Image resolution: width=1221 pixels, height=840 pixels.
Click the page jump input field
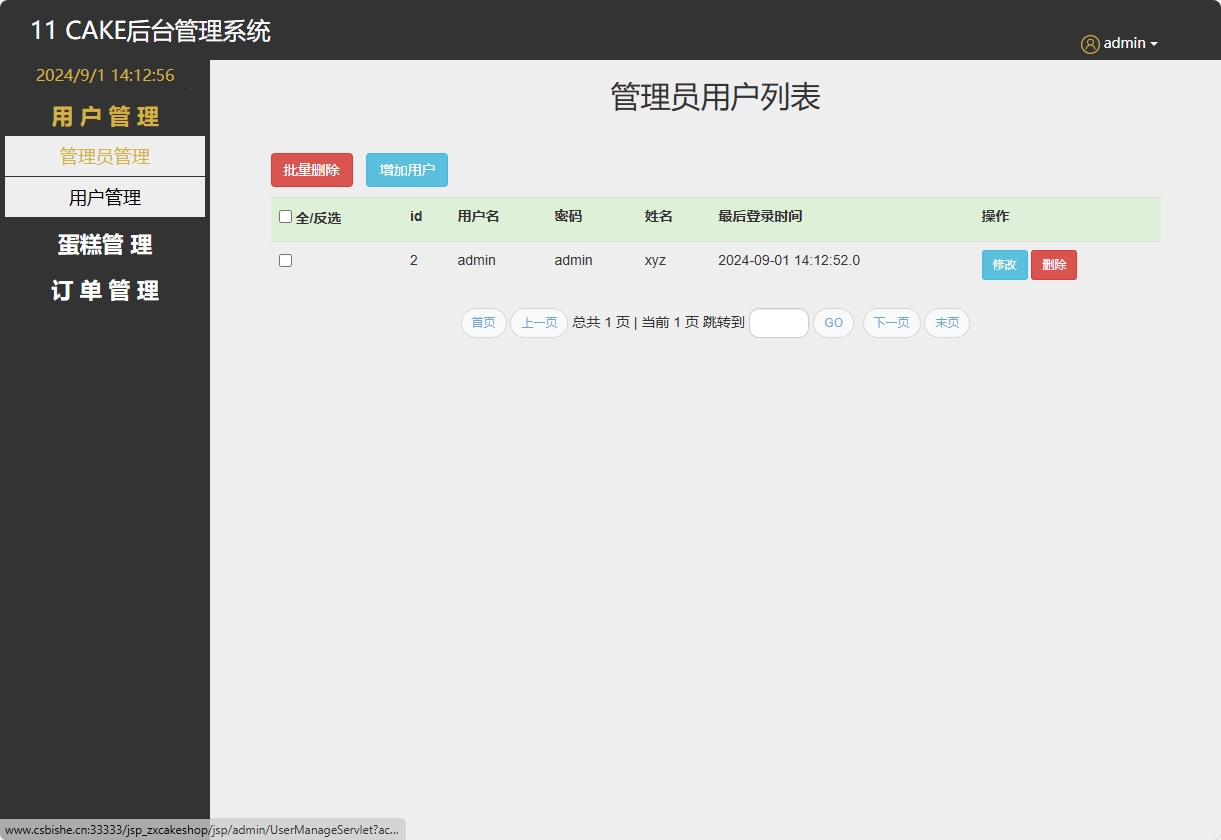[778, 323]
